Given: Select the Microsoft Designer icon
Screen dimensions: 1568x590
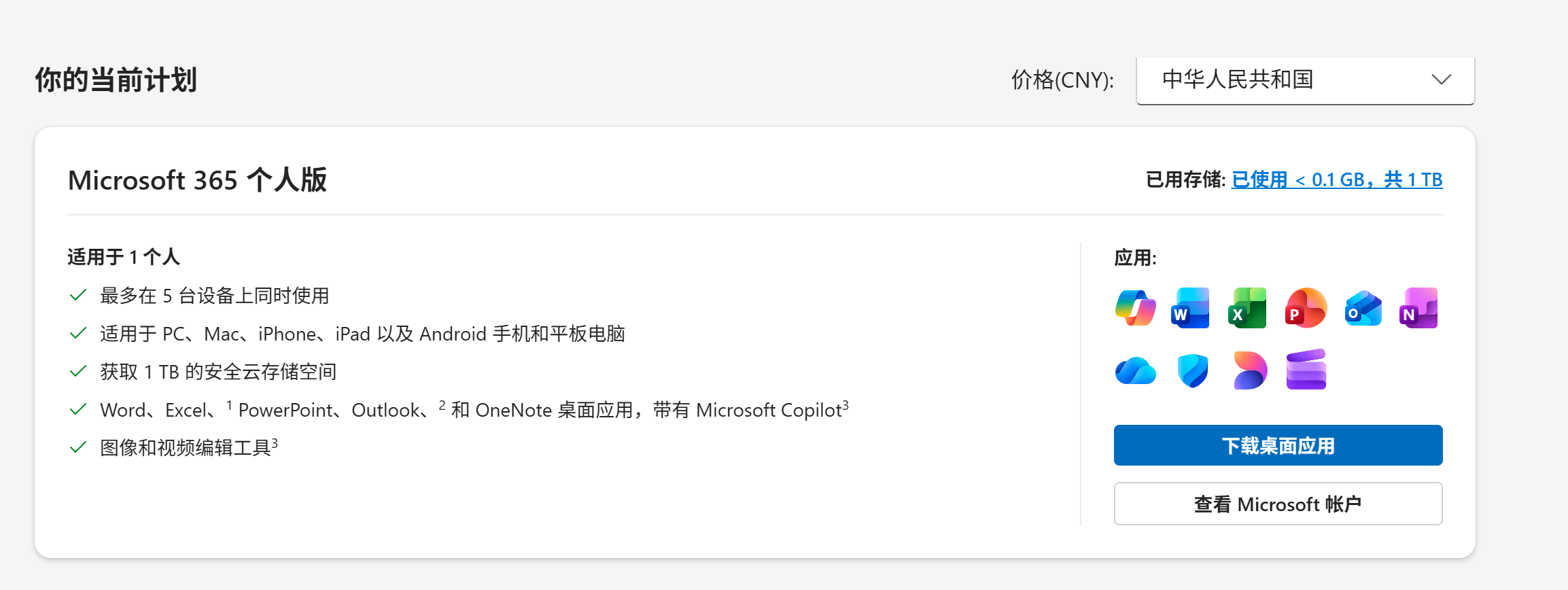Looking at the screenshot, I should coord(1250,370).
